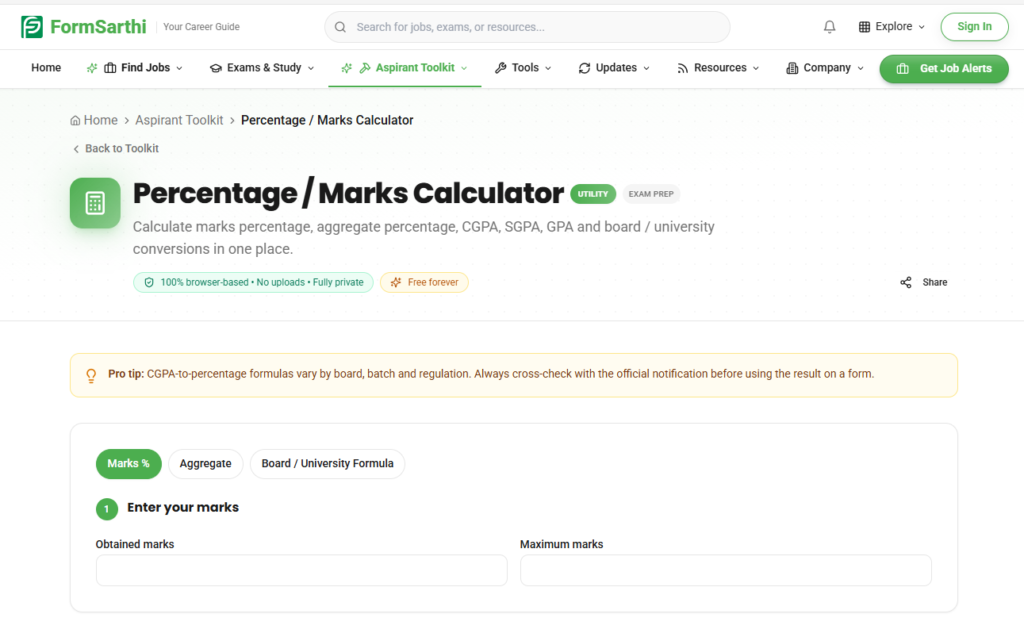Viewport: 1024px width, 637px height.
Task: Focus the search jobs and exams field
Action: [x=527, y=27]
